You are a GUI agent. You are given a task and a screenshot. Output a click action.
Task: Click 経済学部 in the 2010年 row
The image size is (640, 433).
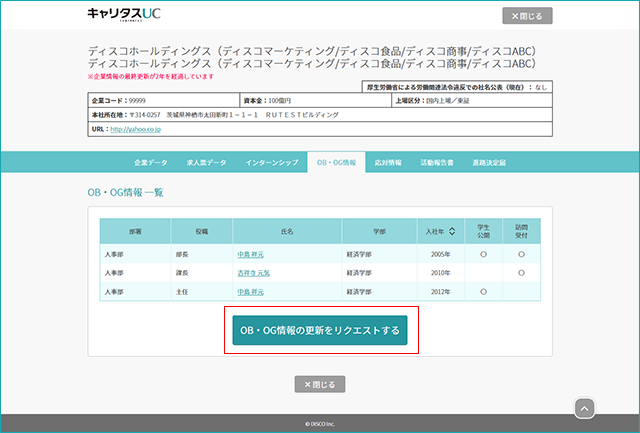click(x=359, y=273)
